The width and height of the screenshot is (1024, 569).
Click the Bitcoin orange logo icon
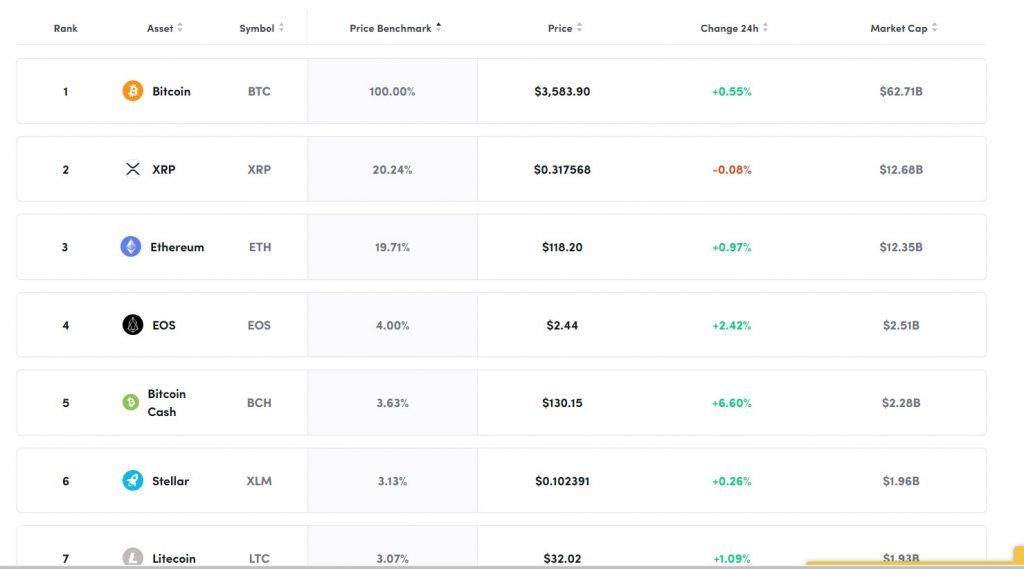tap(132, 91)
